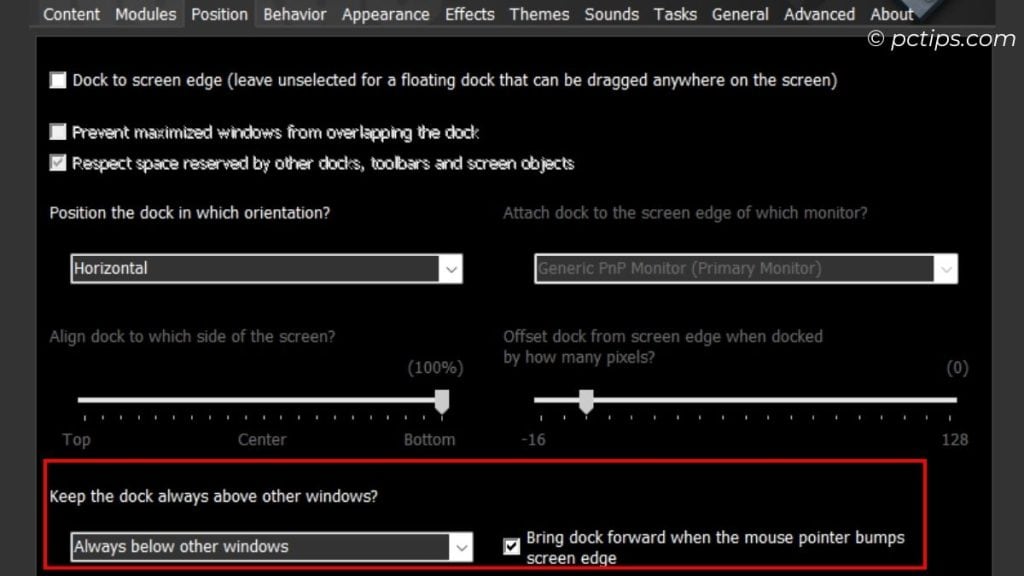Go to the Sounds tab
This screenshot has width=1024, height=576.
coord(611,14)
